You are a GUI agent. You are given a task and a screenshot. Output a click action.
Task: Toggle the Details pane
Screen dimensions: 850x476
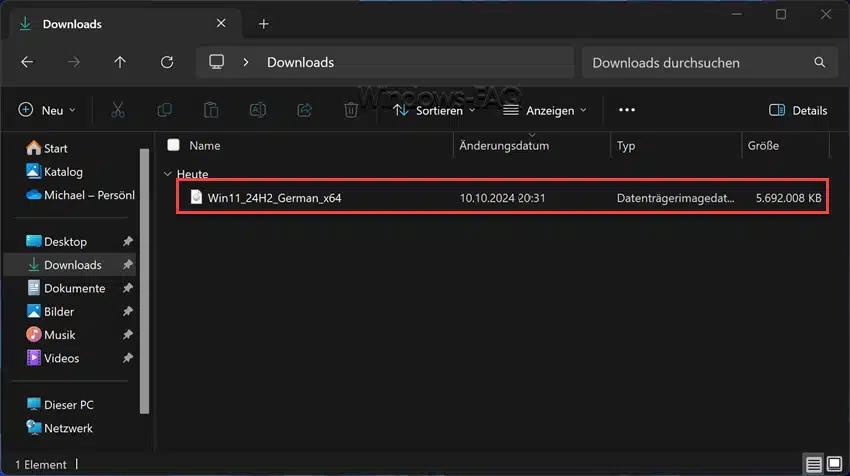(x=798, y=110)
